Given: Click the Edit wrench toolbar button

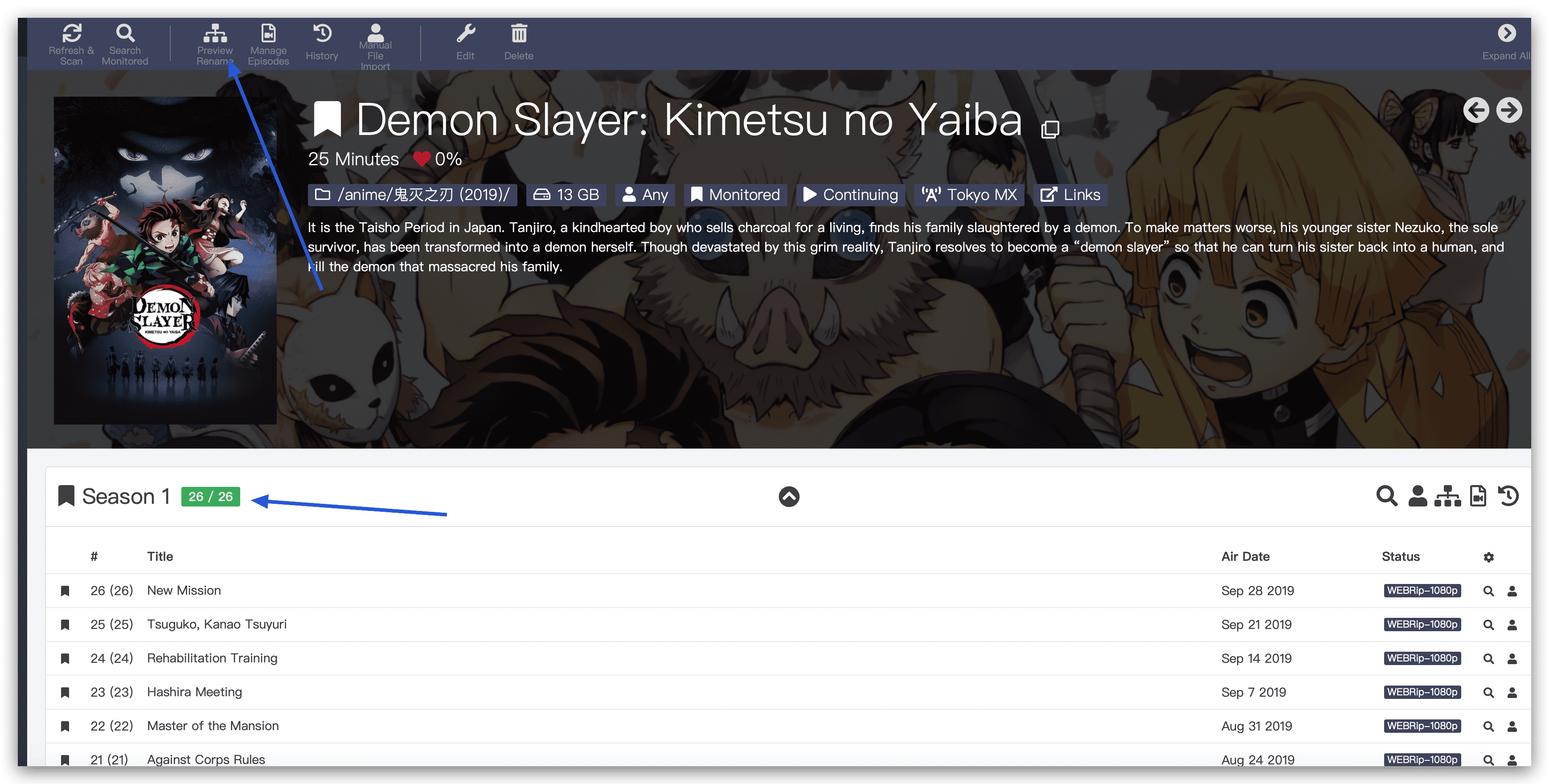Looking at the screenshot, I should tap(465, 42).
